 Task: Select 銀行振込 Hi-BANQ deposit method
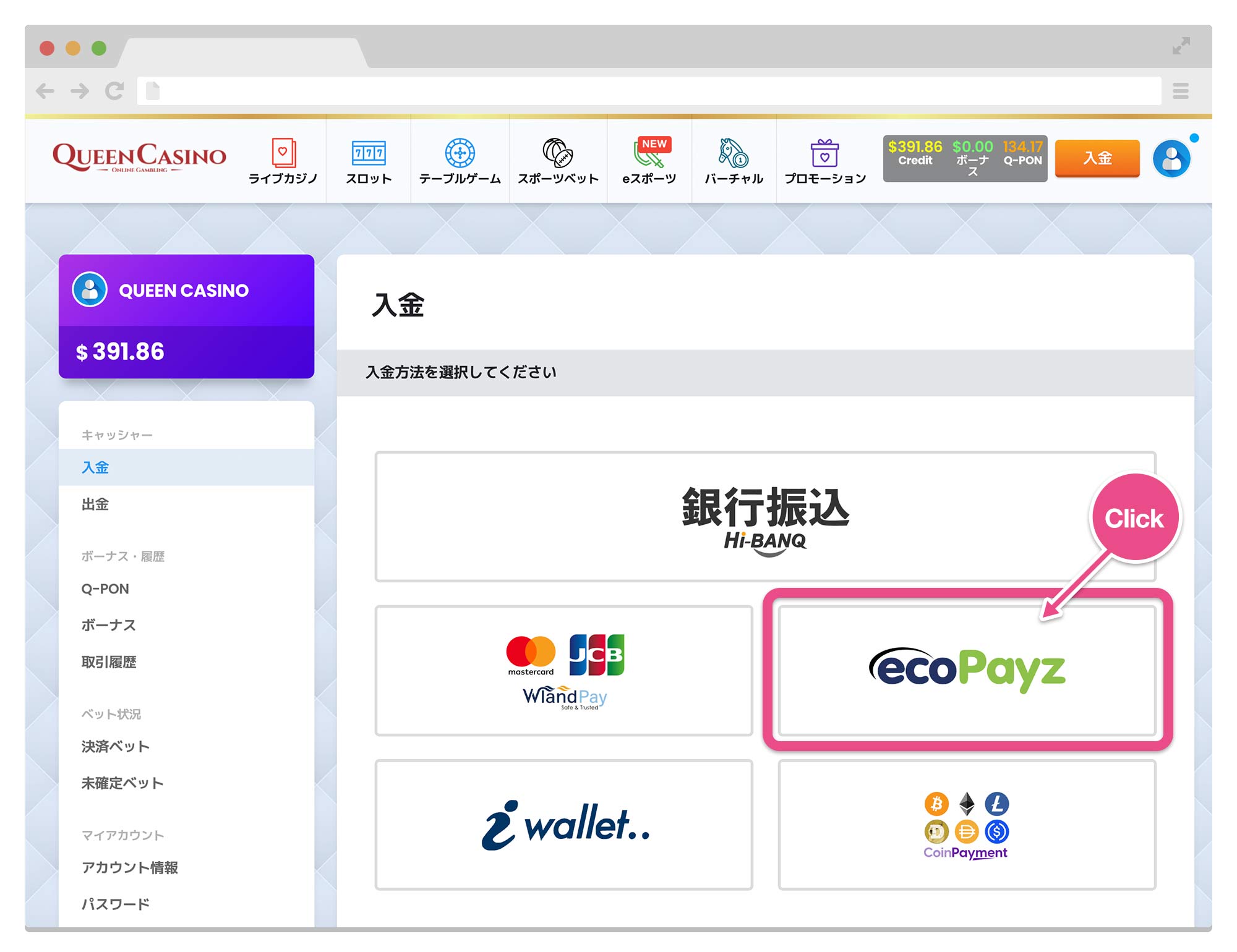(766, 517)
